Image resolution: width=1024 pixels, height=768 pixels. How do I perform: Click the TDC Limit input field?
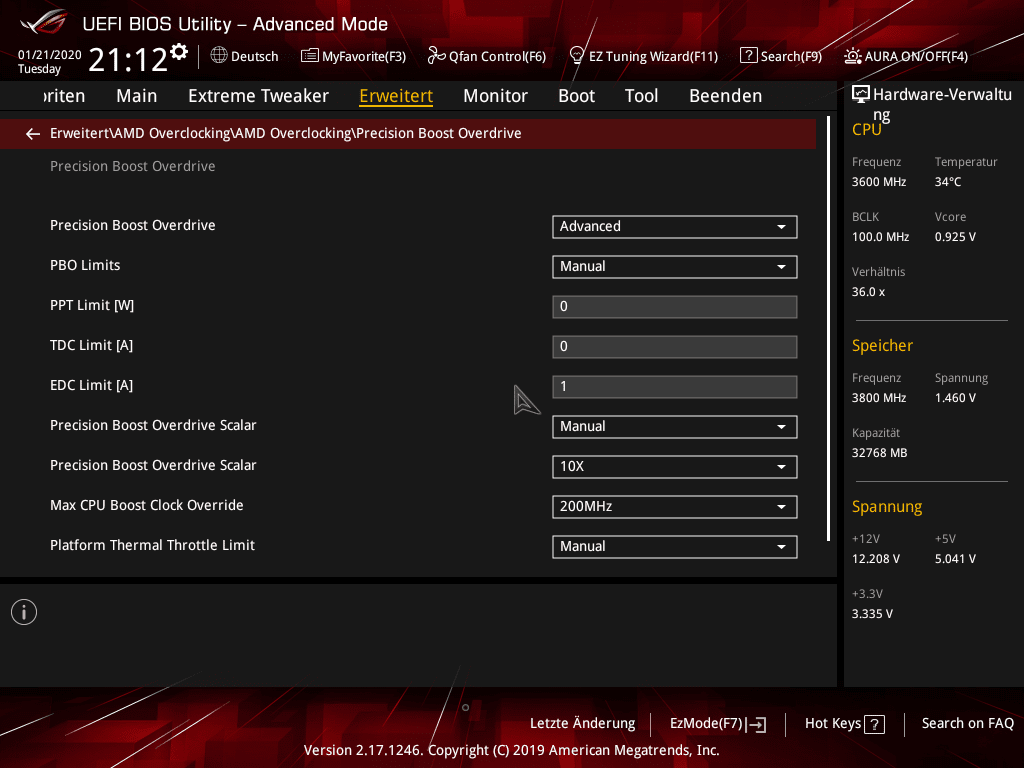pyautogui.click(x=675, y=347)
